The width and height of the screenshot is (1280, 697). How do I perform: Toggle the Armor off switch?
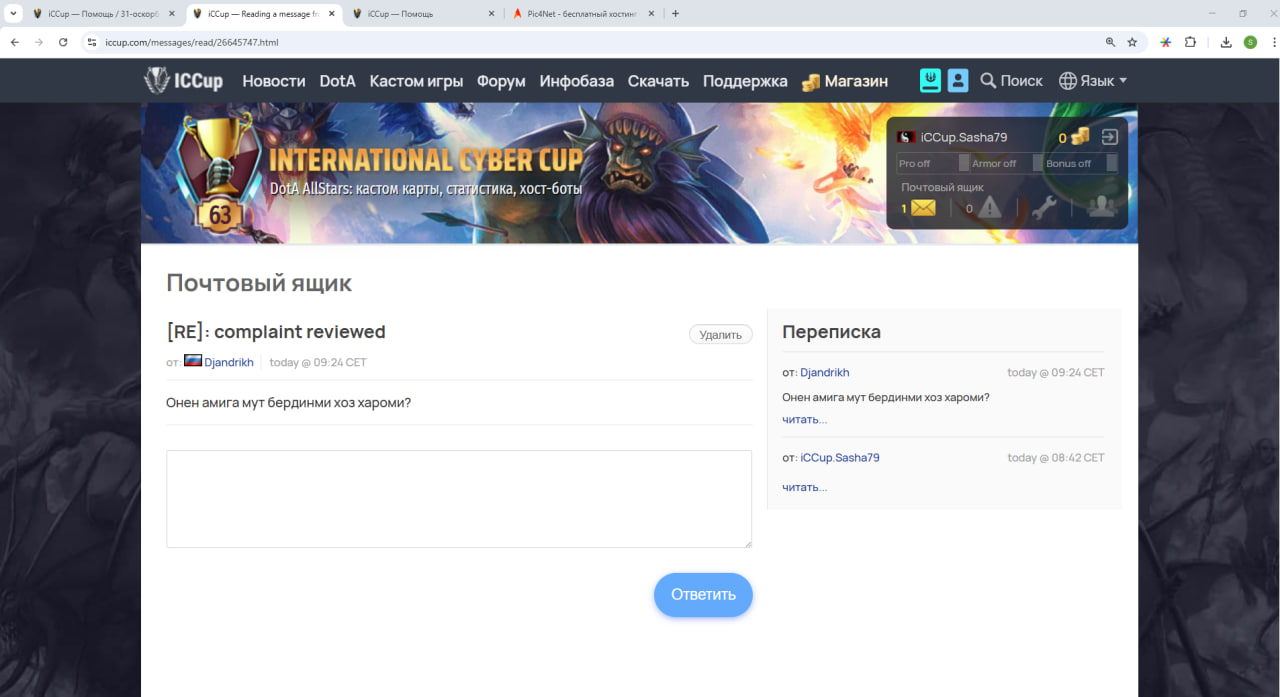1037,163
